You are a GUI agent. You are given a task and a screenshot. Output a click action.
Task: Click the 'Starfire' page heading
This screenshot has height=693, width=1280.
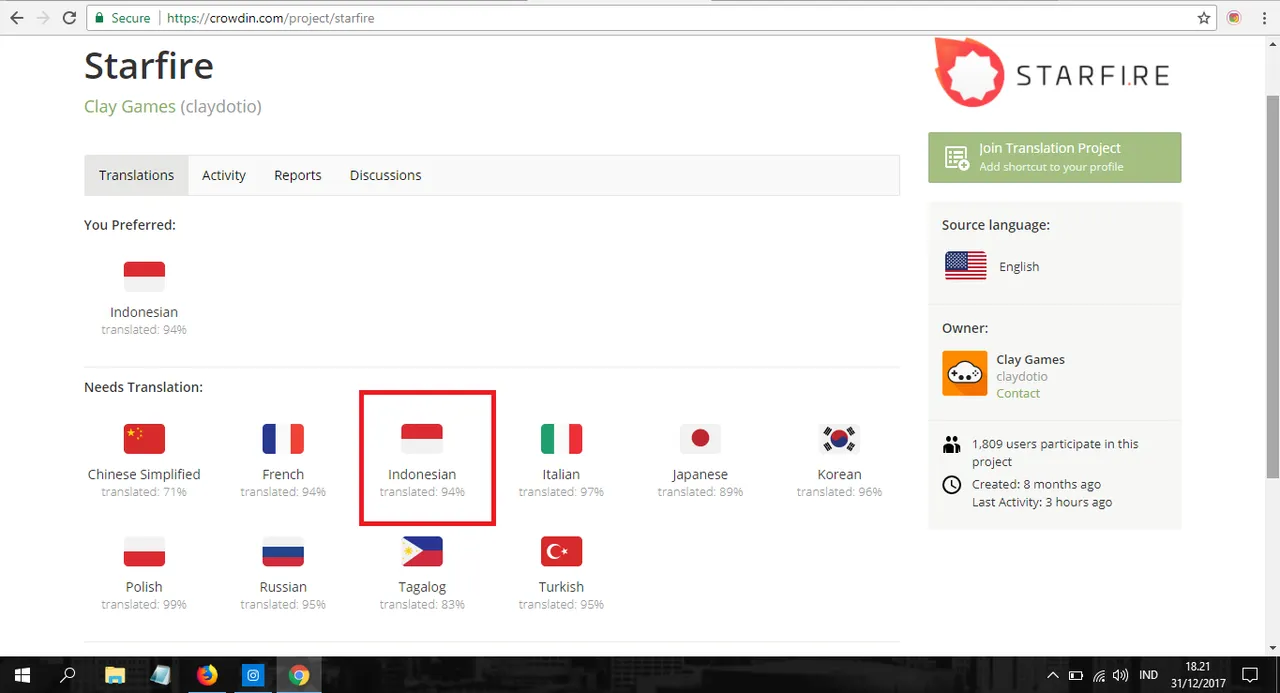[149, 66]
